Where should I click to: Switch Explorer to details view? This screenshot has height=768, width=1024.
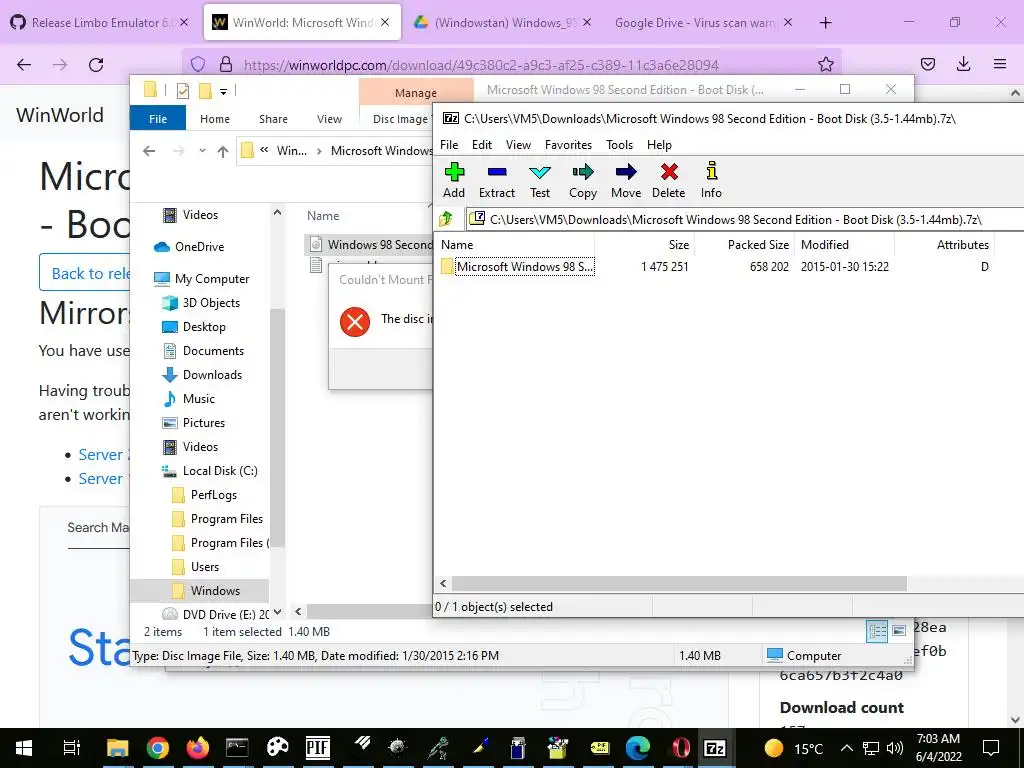coord(877,631)
